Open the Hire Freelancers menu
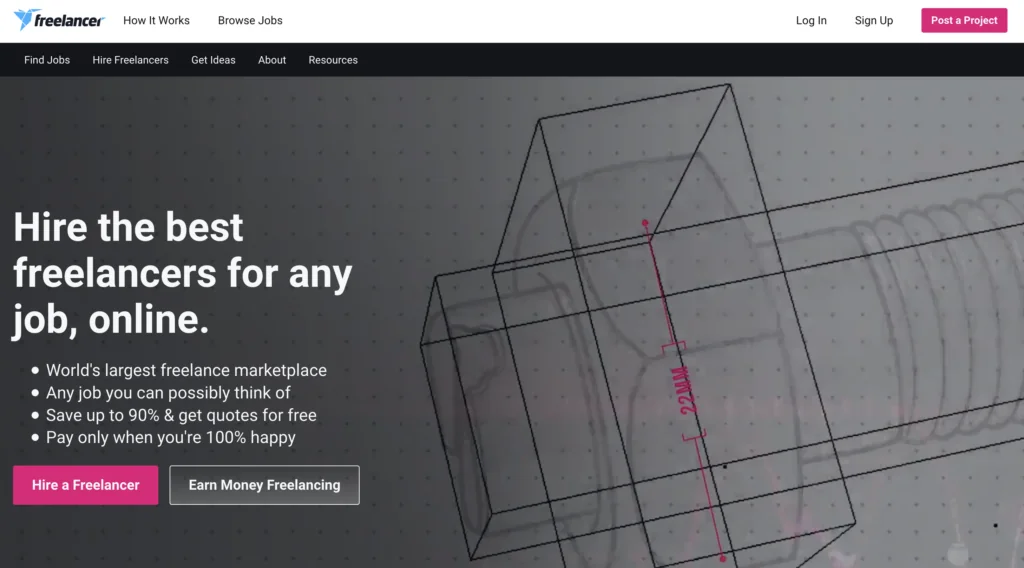The width and height of the screenshot is (1024, 568). click(130, 60)
